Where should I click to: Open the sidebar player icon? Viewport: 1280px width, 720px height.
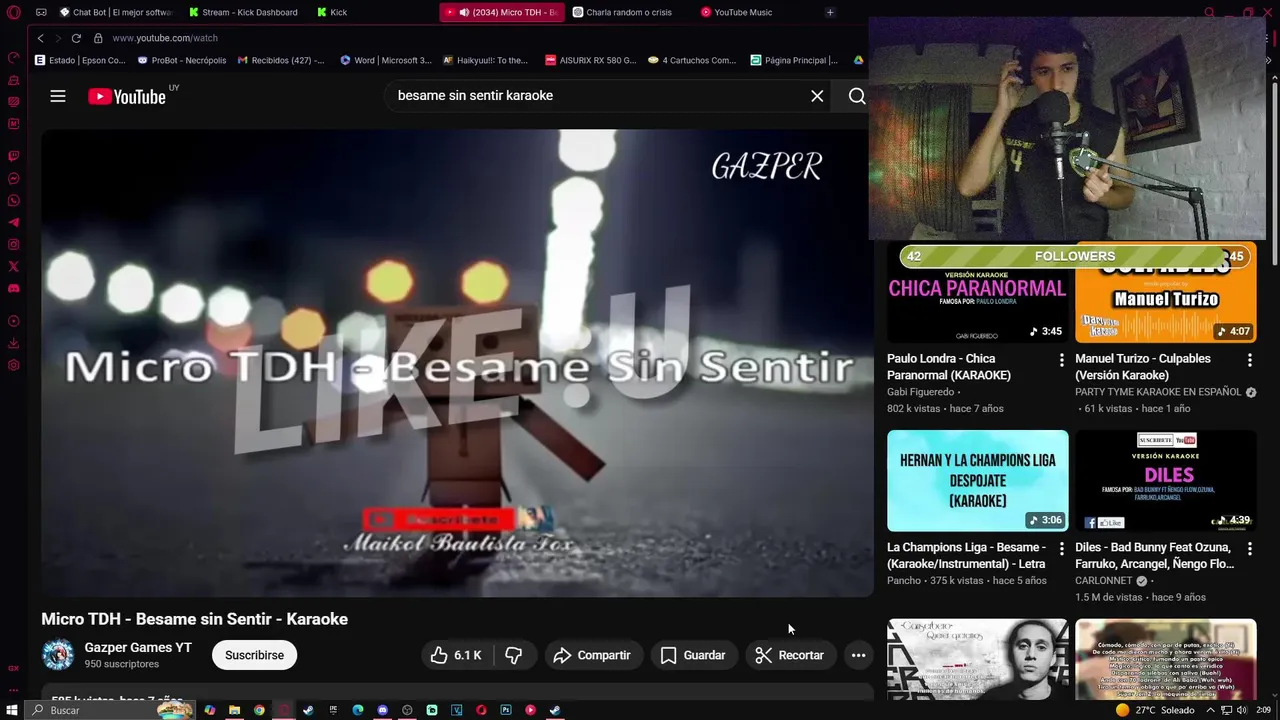click(x=13, y=321)
